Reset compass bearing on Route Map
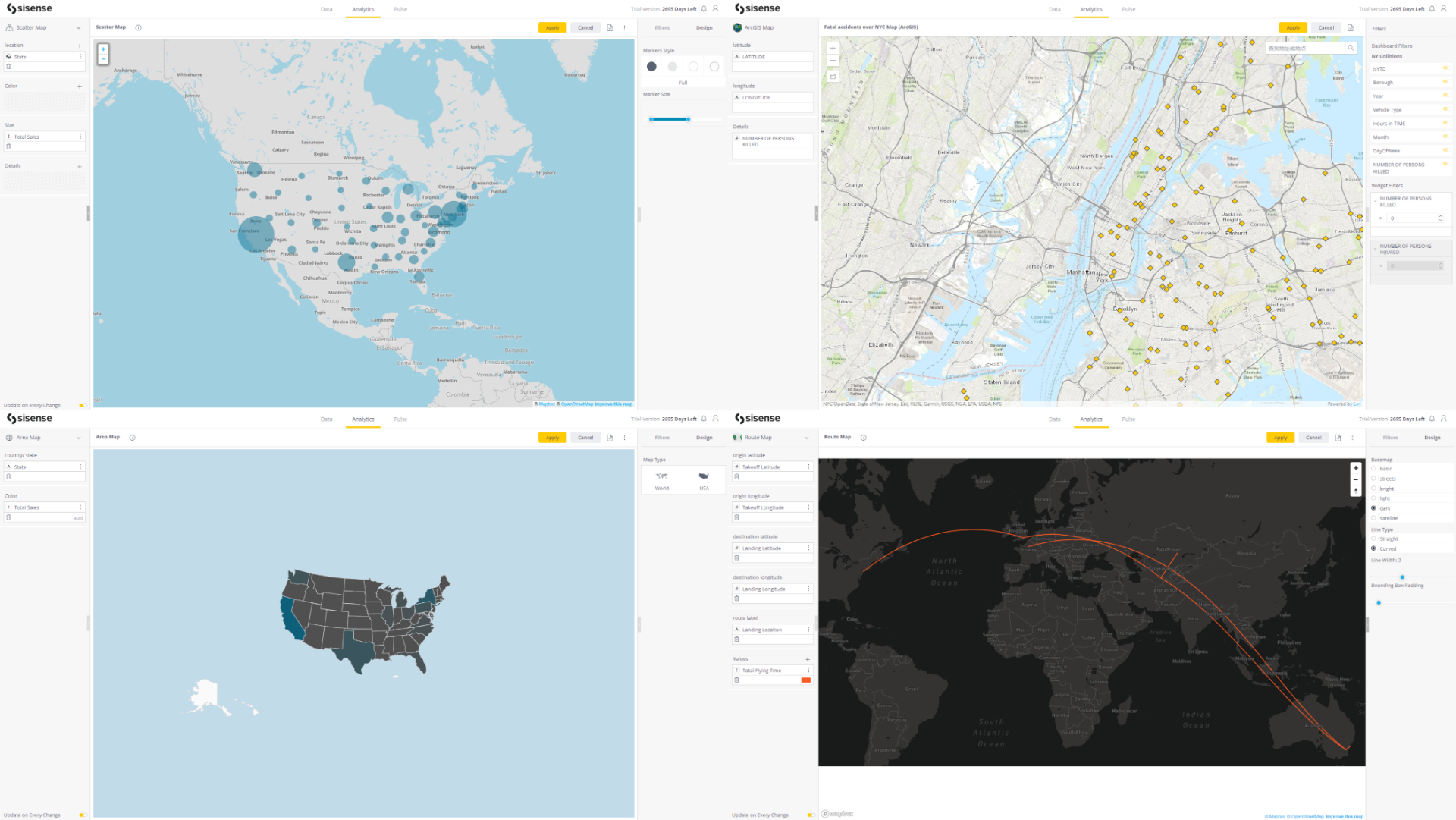Screen dimensions: 1456x820 [1356, 491]
